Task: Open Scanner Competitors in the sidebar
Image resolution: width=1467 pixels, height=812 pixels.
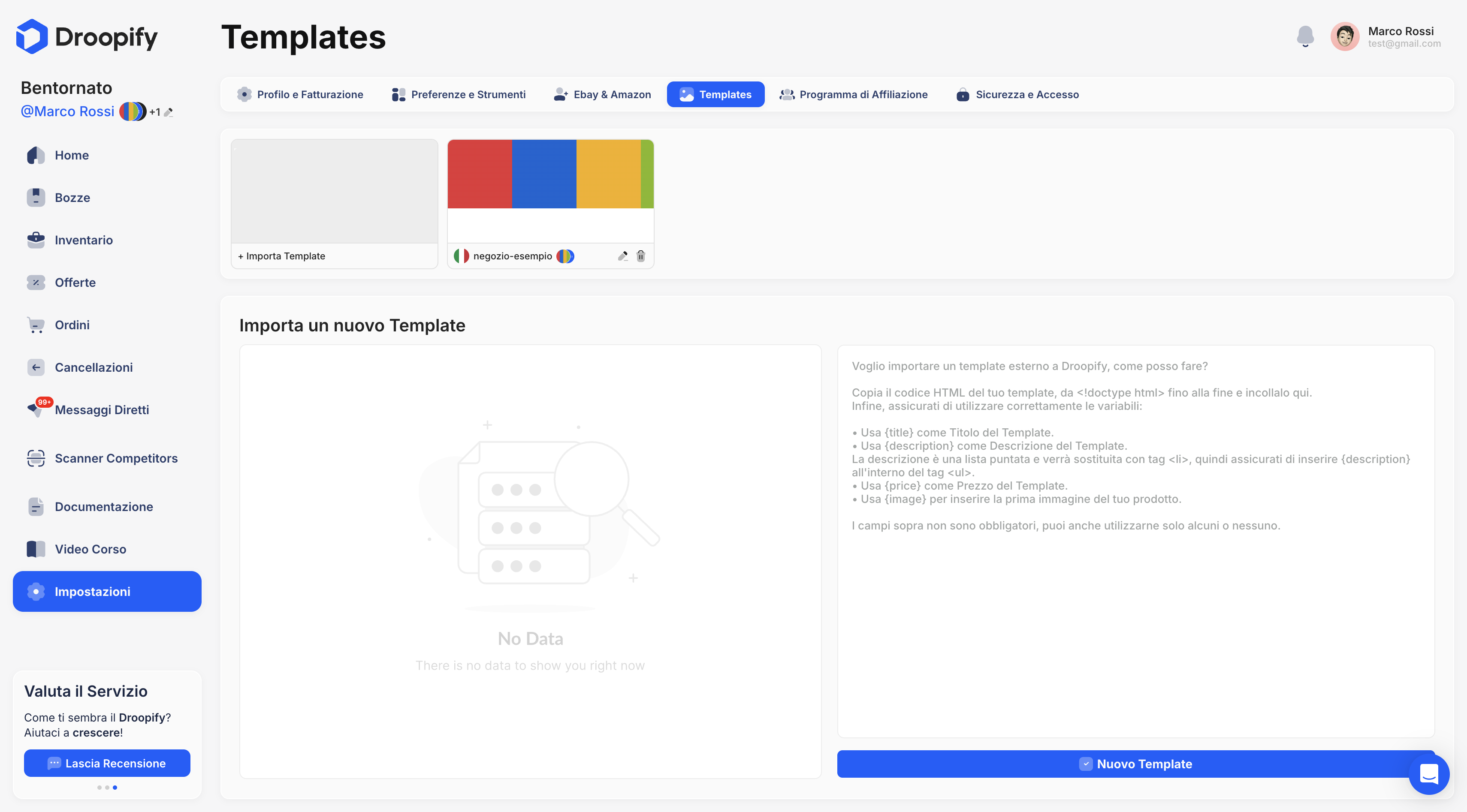Action: [107, 458]
